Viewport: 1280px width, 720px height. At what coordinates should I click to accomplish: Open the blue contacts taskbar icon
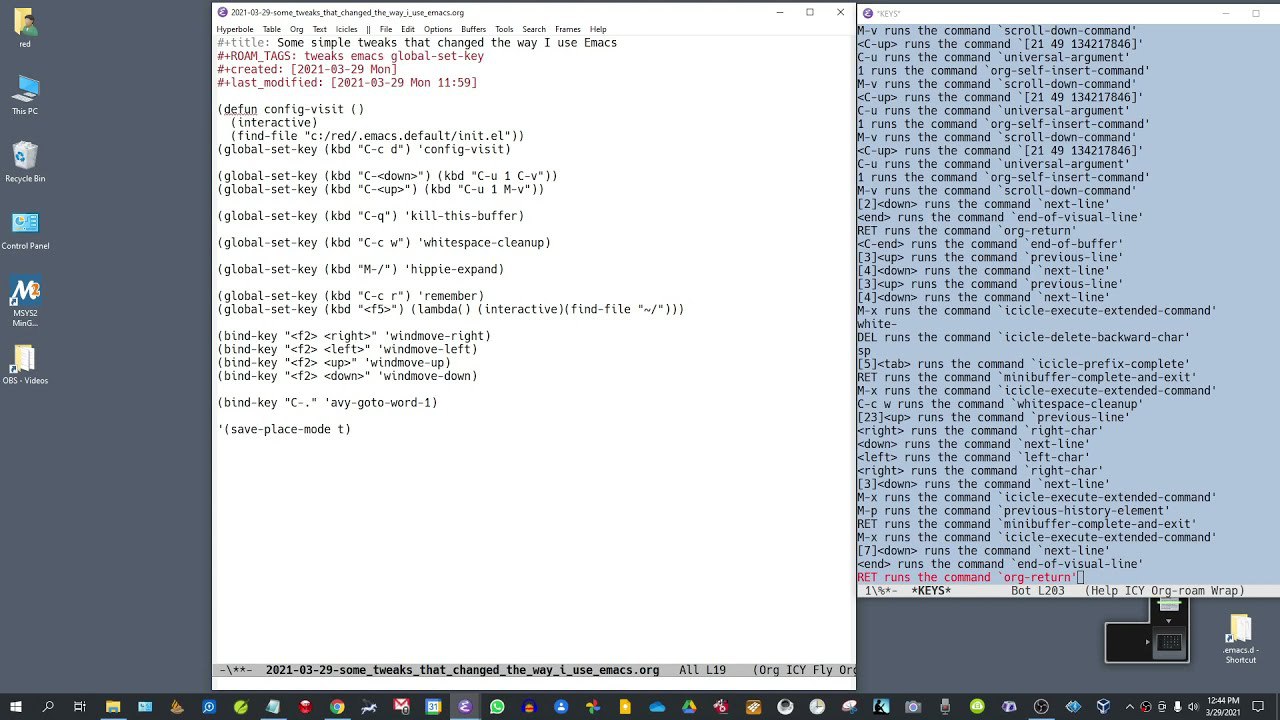tap(561, 707)
